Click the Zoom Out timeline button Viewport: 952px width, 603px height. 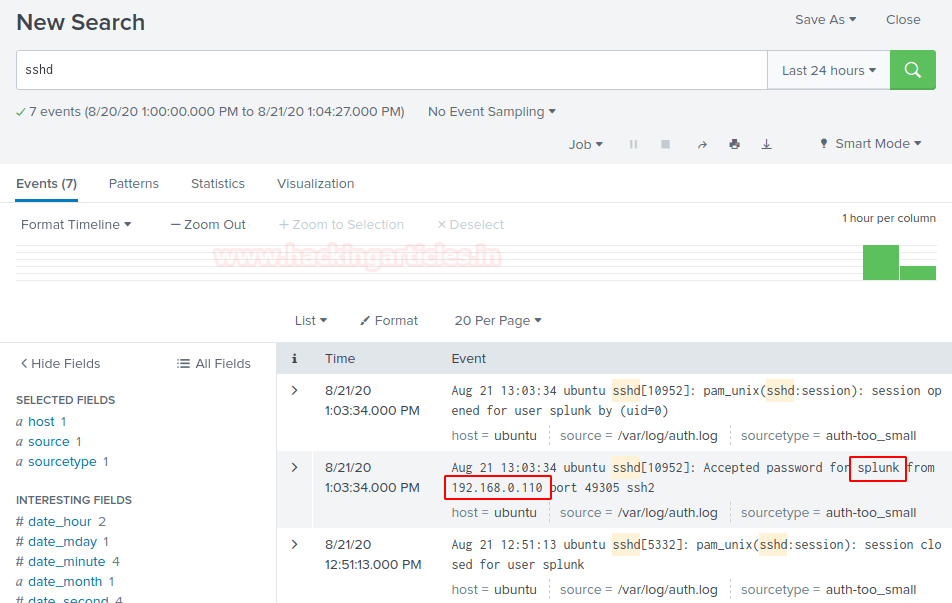point(208,225)
